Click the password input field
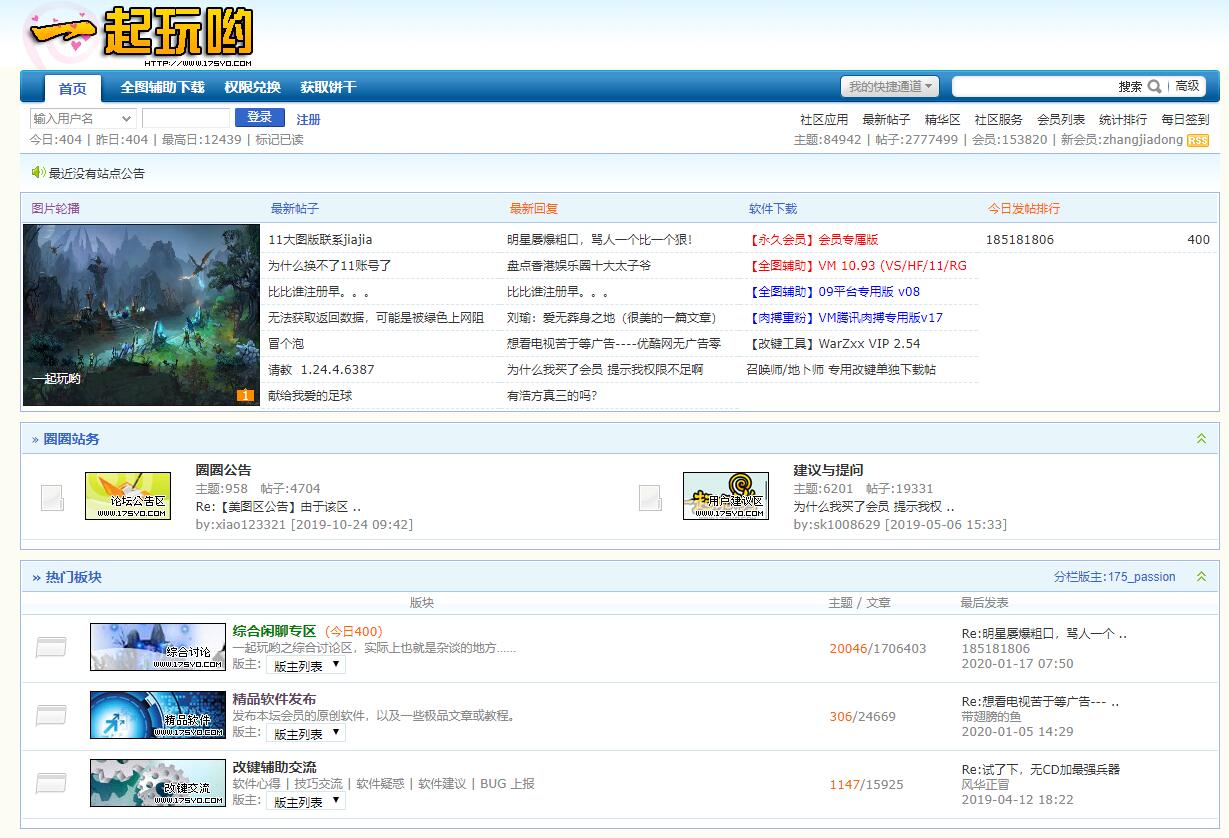The height and width of the screenshot is (838, 1229). (186, 118)
